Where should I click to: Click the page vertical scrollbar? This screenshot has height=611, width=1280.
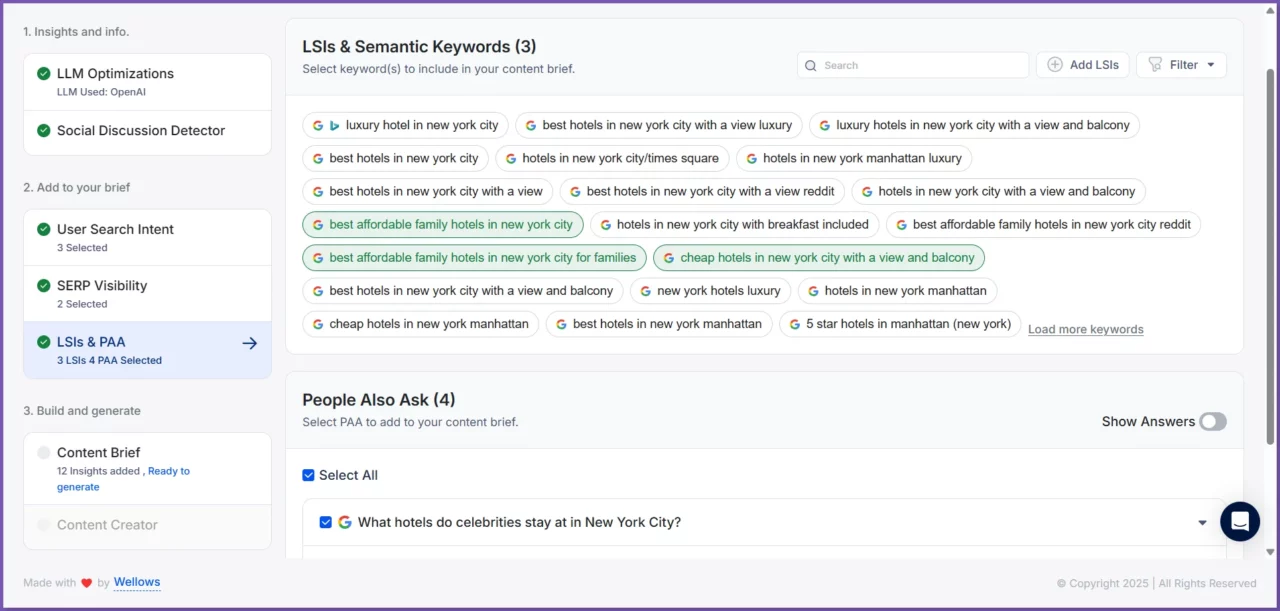[x=1271, y=250]
